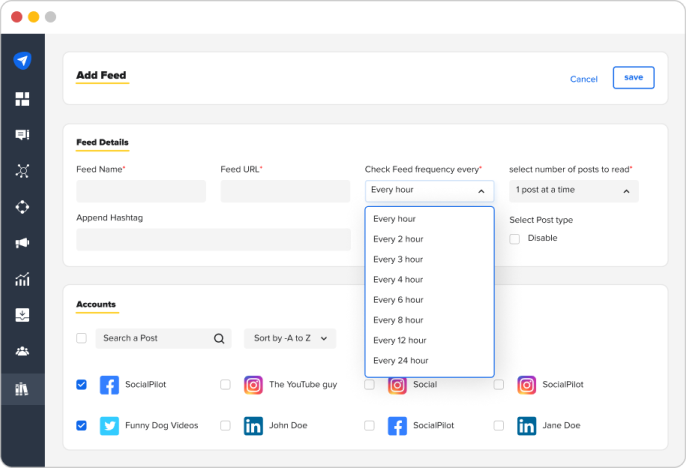Open the inbox chat bubble sidebar icon
The width and height of the screenshot is (686, 468).
pos(22,135)
